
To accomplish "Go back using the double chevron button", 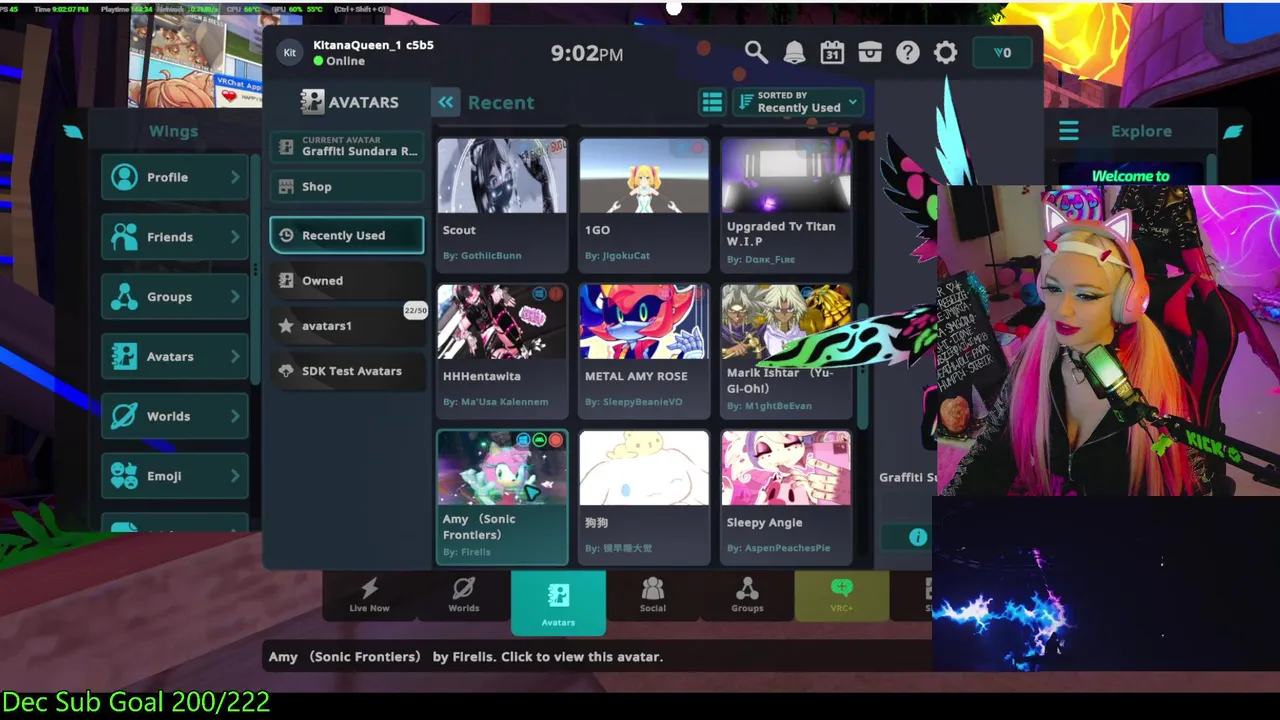I will pos(445,102).
